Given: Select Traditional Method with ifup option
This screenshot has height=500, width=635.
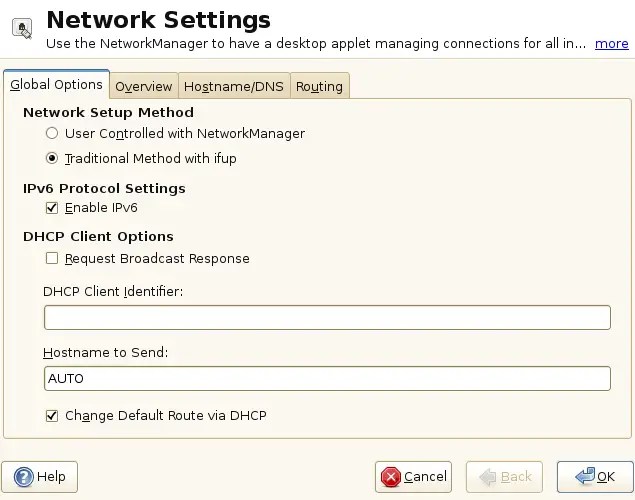Looking at the screenshot, I should (x=52, y=158).
